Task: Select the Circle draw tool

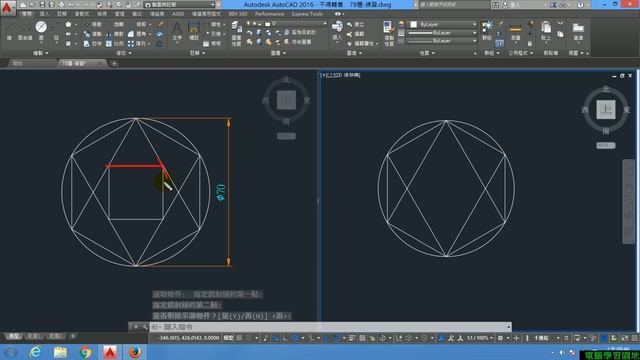Action: pyautogui.click(x=41, y=27)
